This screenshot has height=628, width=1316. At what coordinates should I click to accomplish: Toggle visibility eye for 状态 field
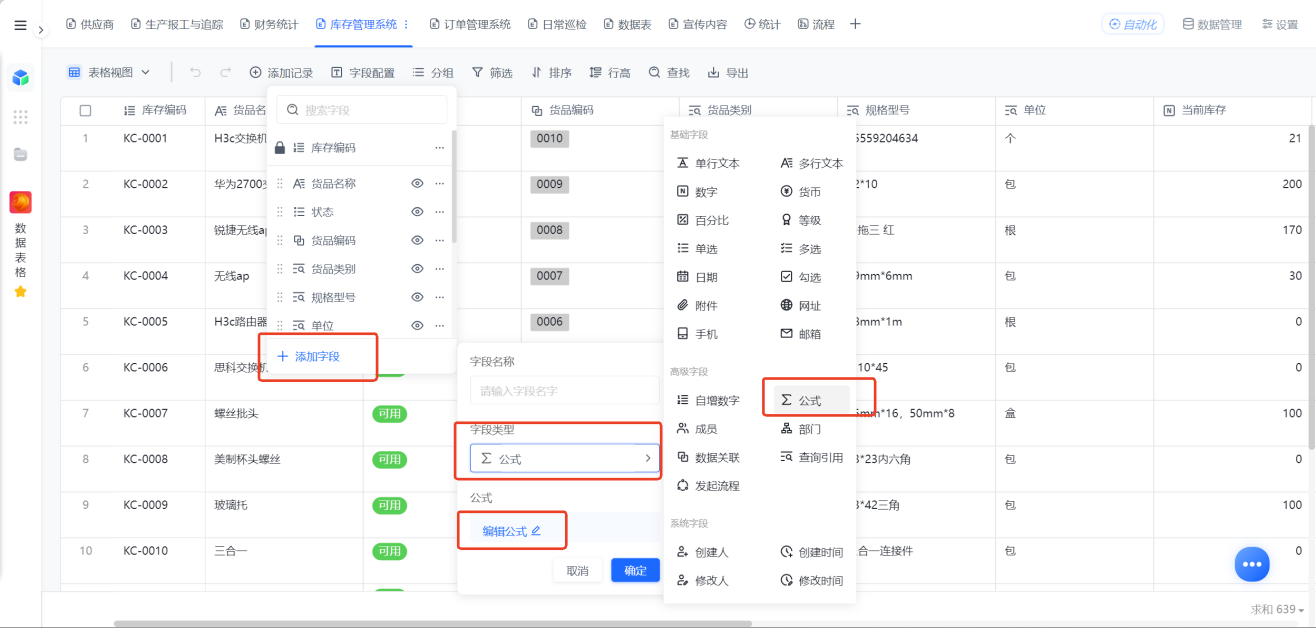[417, 212]
